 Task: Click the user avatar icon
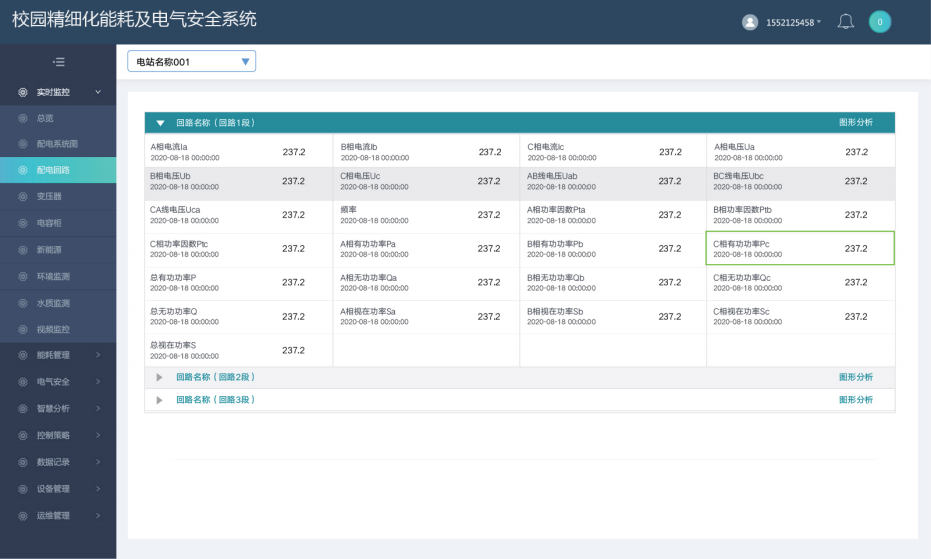pyautogui.click(x=750, y=22)
